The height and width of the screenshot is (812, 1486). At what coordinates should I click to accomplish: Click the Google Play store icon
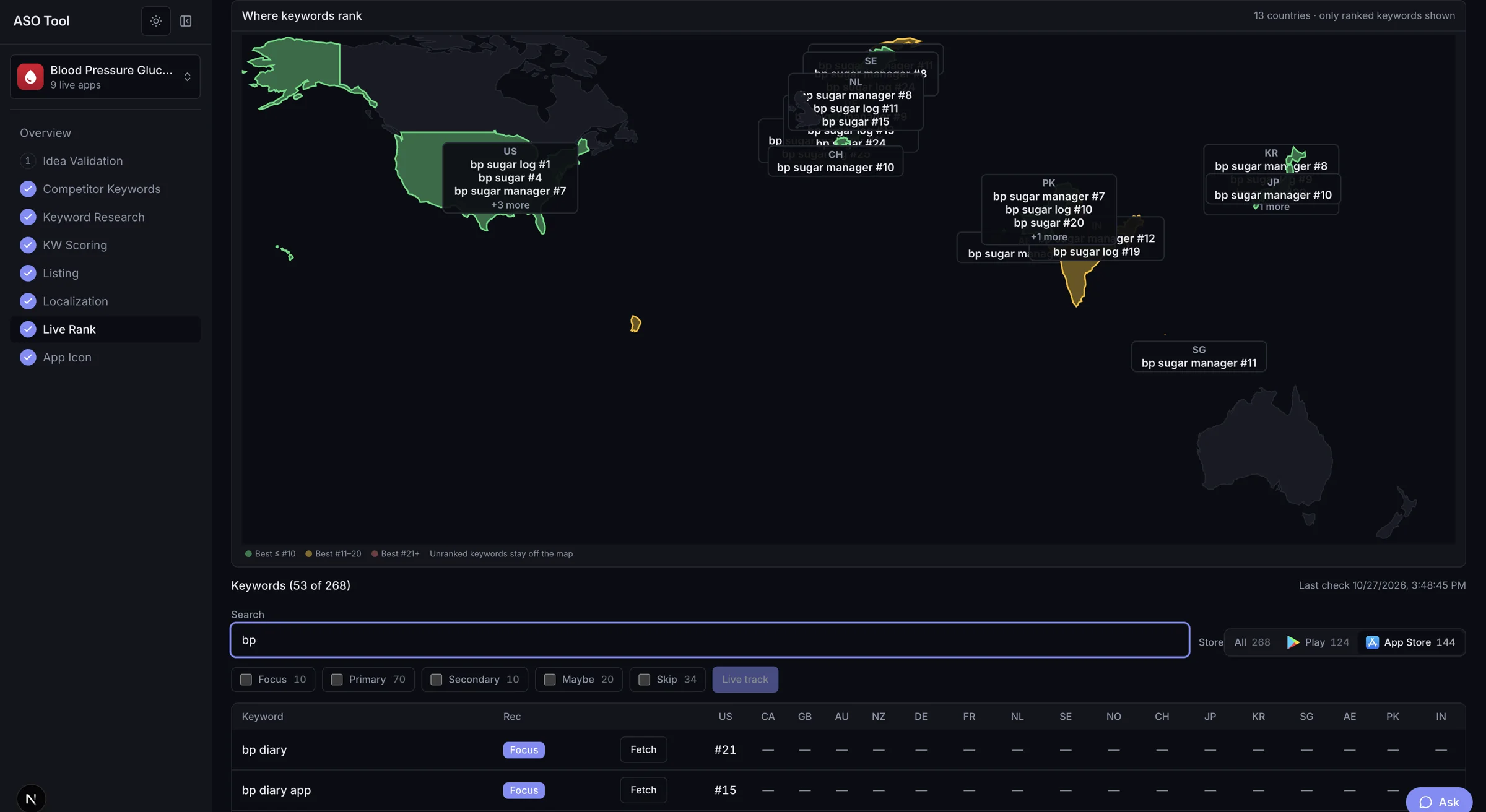coord(1293,642)
